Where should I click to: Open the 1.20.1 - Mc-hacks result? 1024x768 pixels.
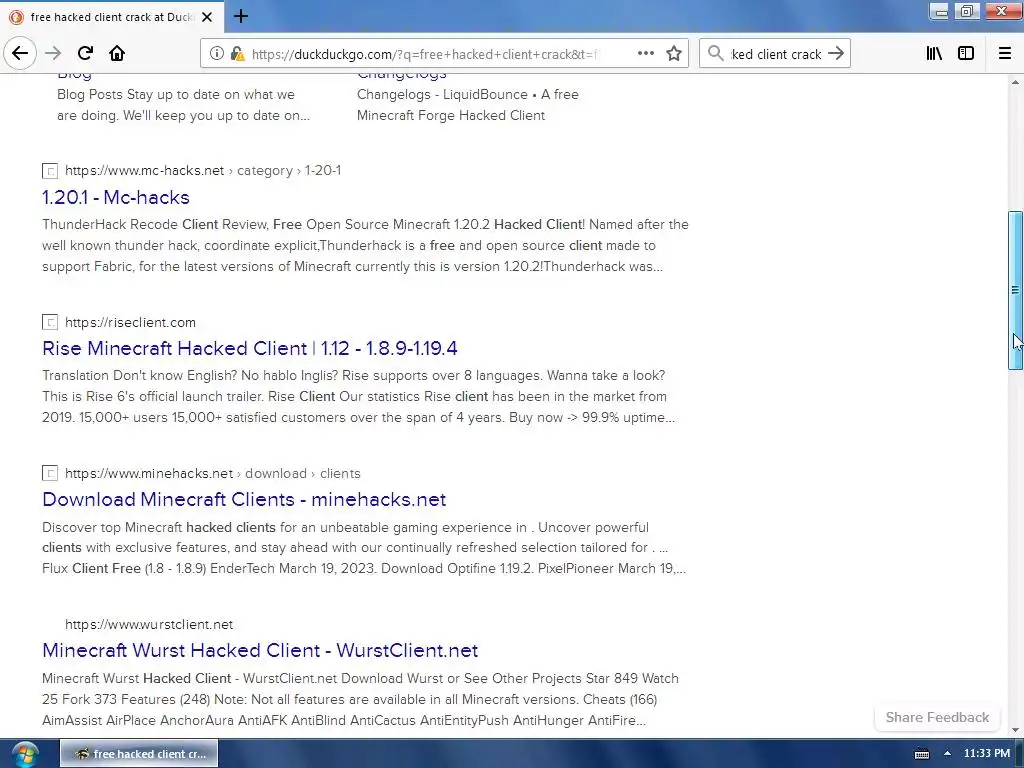[116, 197]
